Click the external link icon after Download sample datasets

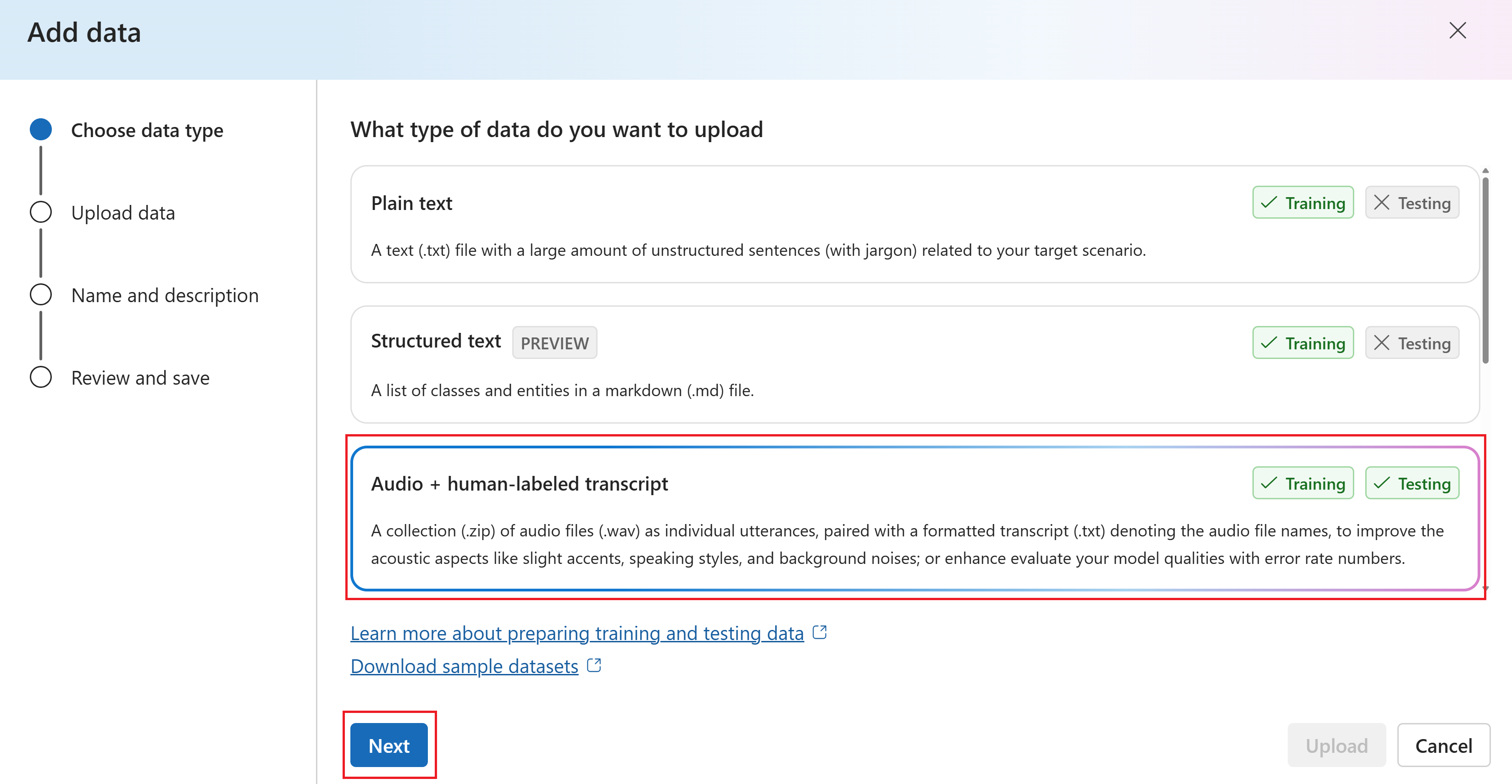pyautogui.click(x=594, y=666)
